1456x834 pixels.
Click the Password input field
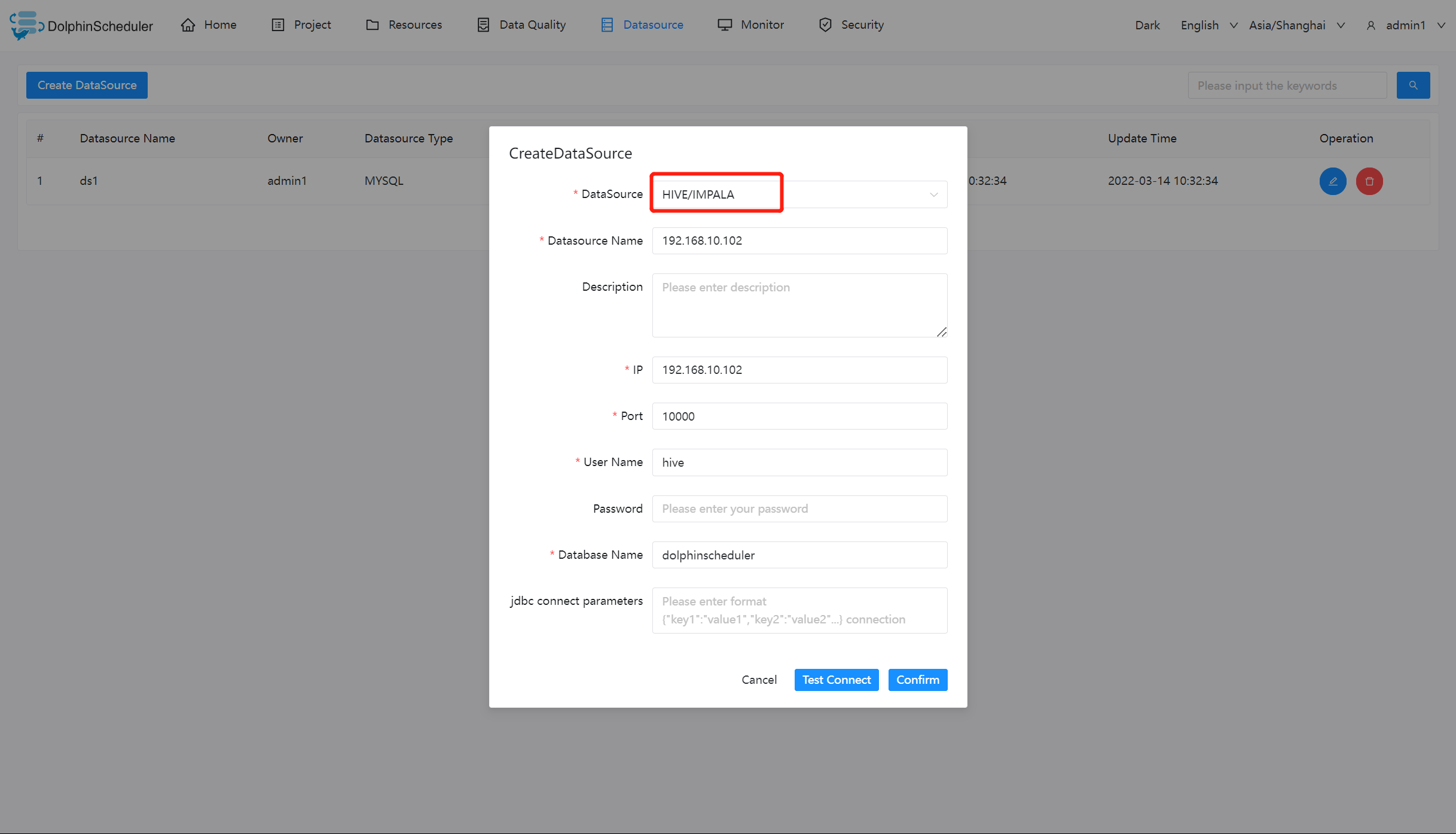(799, 509)
